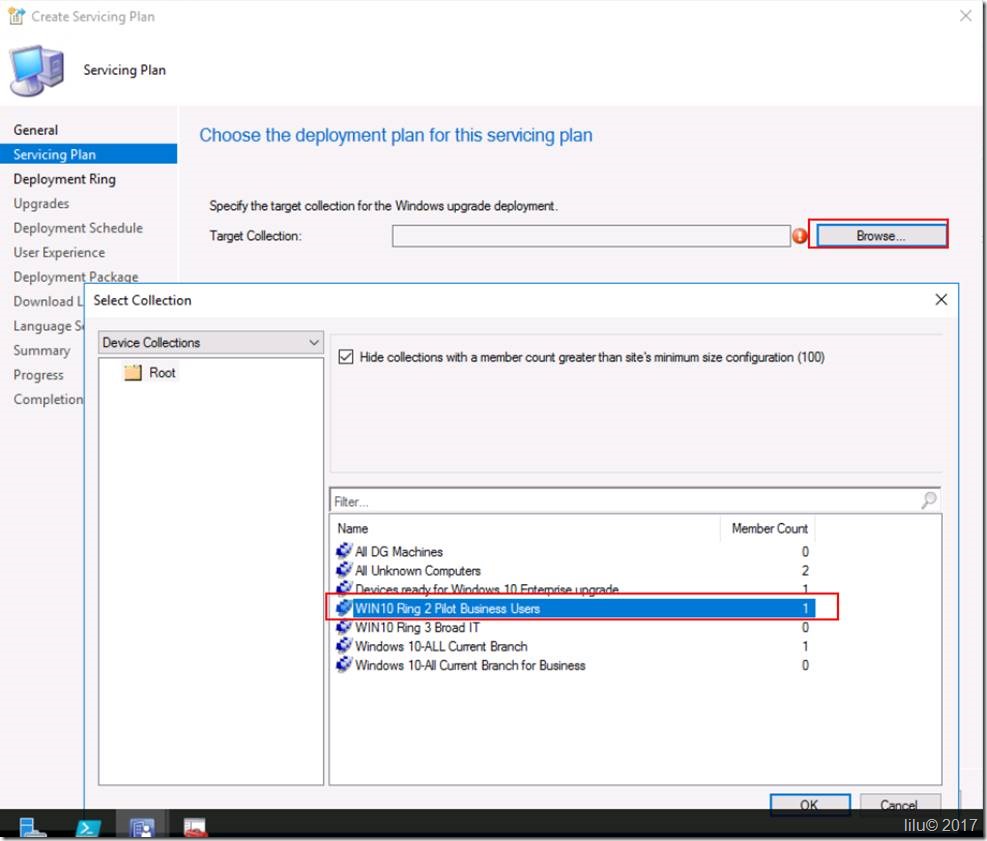Open the User Experience wizard step
Viewport: 987px width, 841px height.
[59, 252]
